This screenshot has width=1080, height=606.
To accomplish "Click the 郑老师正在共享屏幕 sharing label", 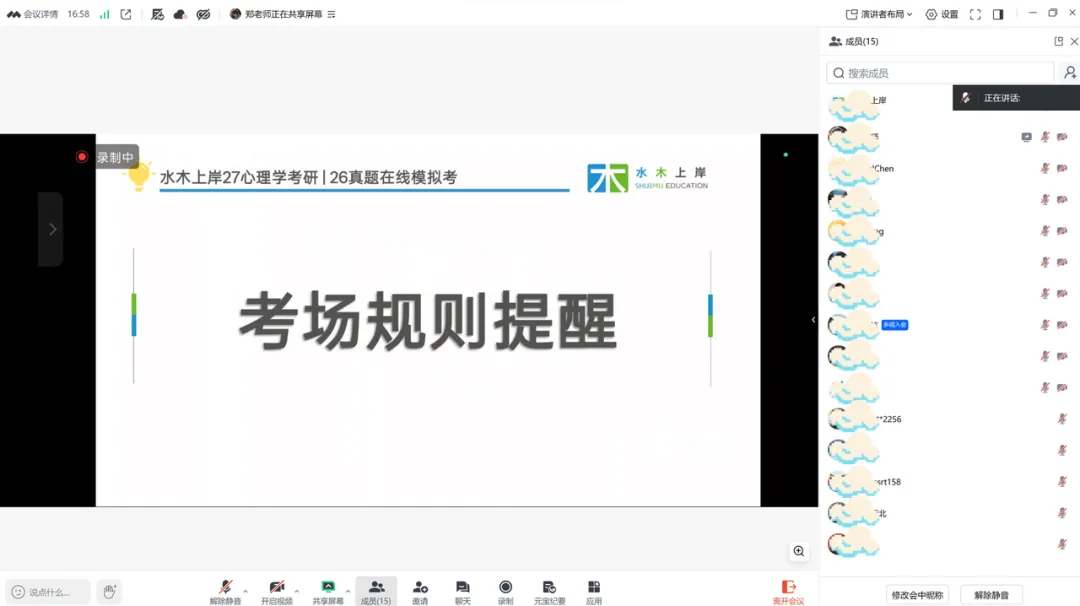I will coord(283,14).
